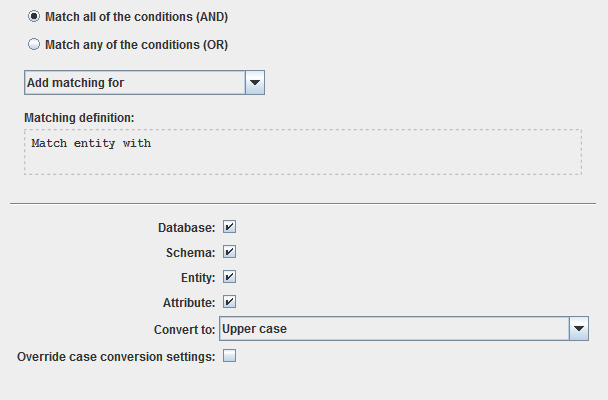
Task: Select Match all of the conditions (AND)
Action: (x=34, y=17)
